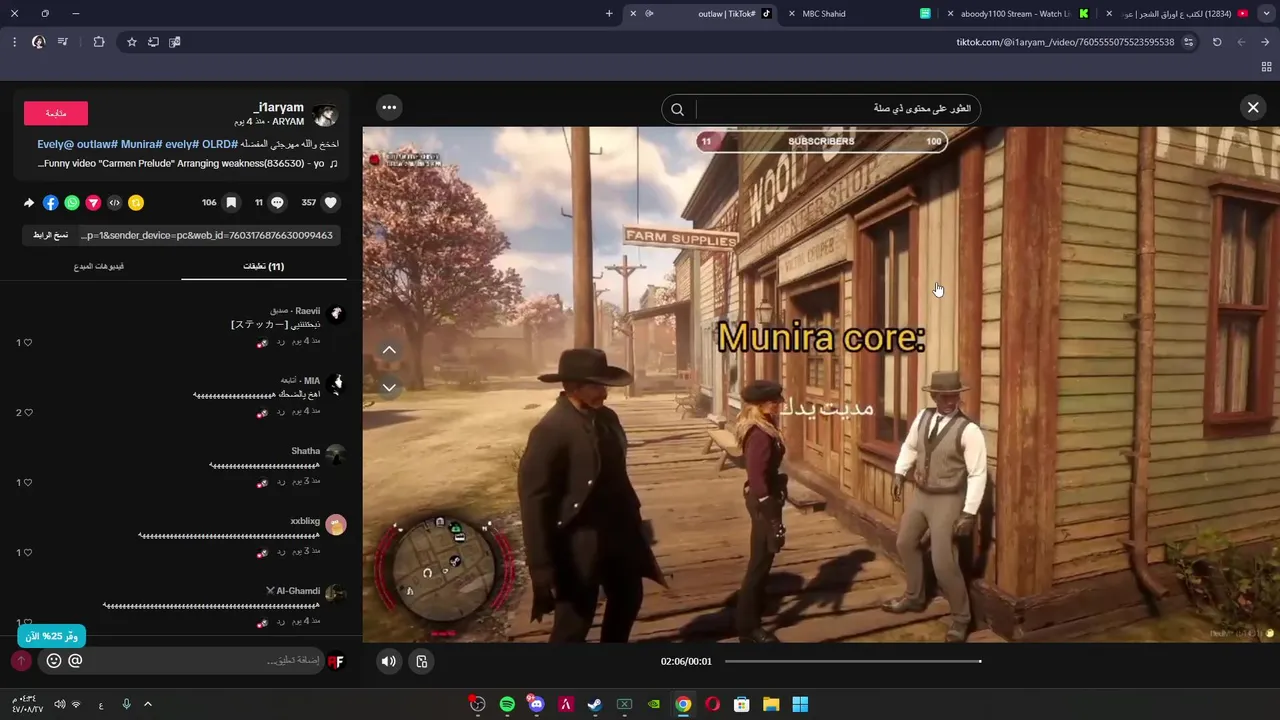Share the video to WhatsApp
1280x720 pixels.
pos(72,203)
